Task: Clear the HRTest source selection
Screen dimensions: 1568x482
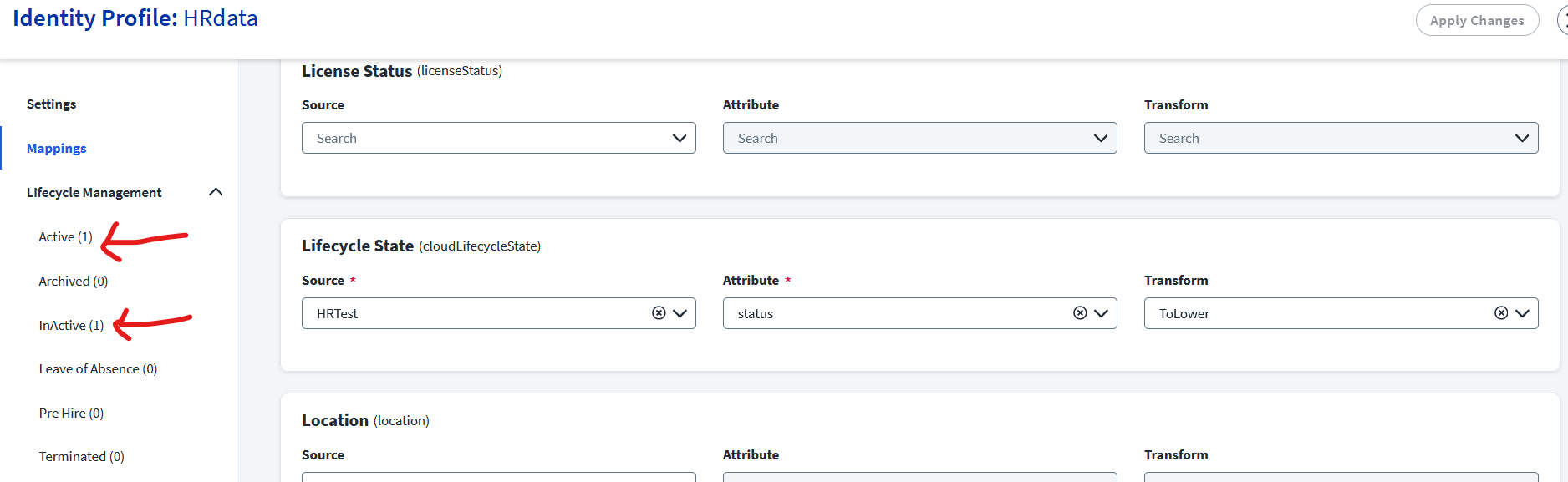Action: point(659,313)
